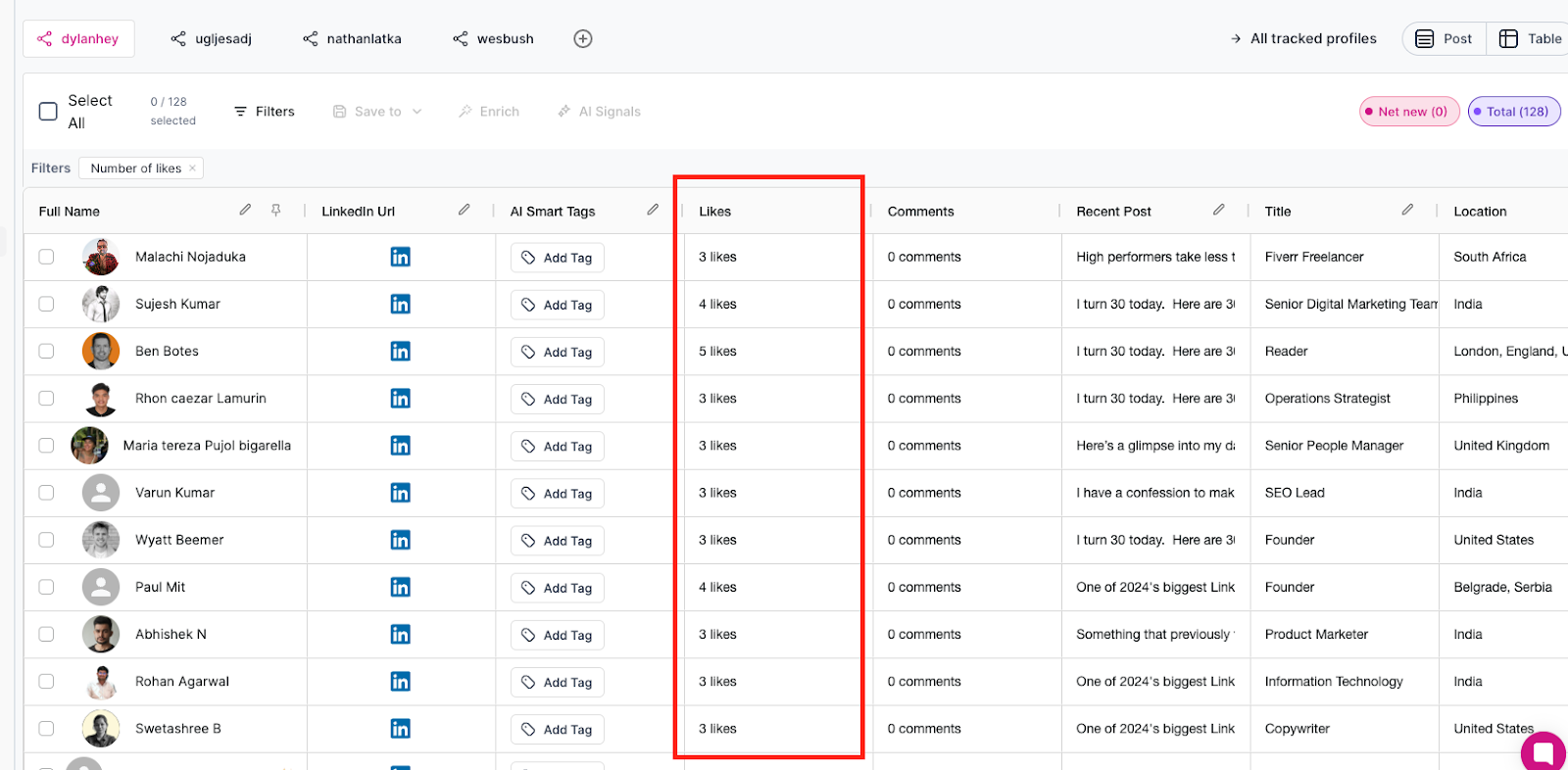Tick the checkbox for Swetashree B
The image size is (1568, 770).
[x=46, y=728]
